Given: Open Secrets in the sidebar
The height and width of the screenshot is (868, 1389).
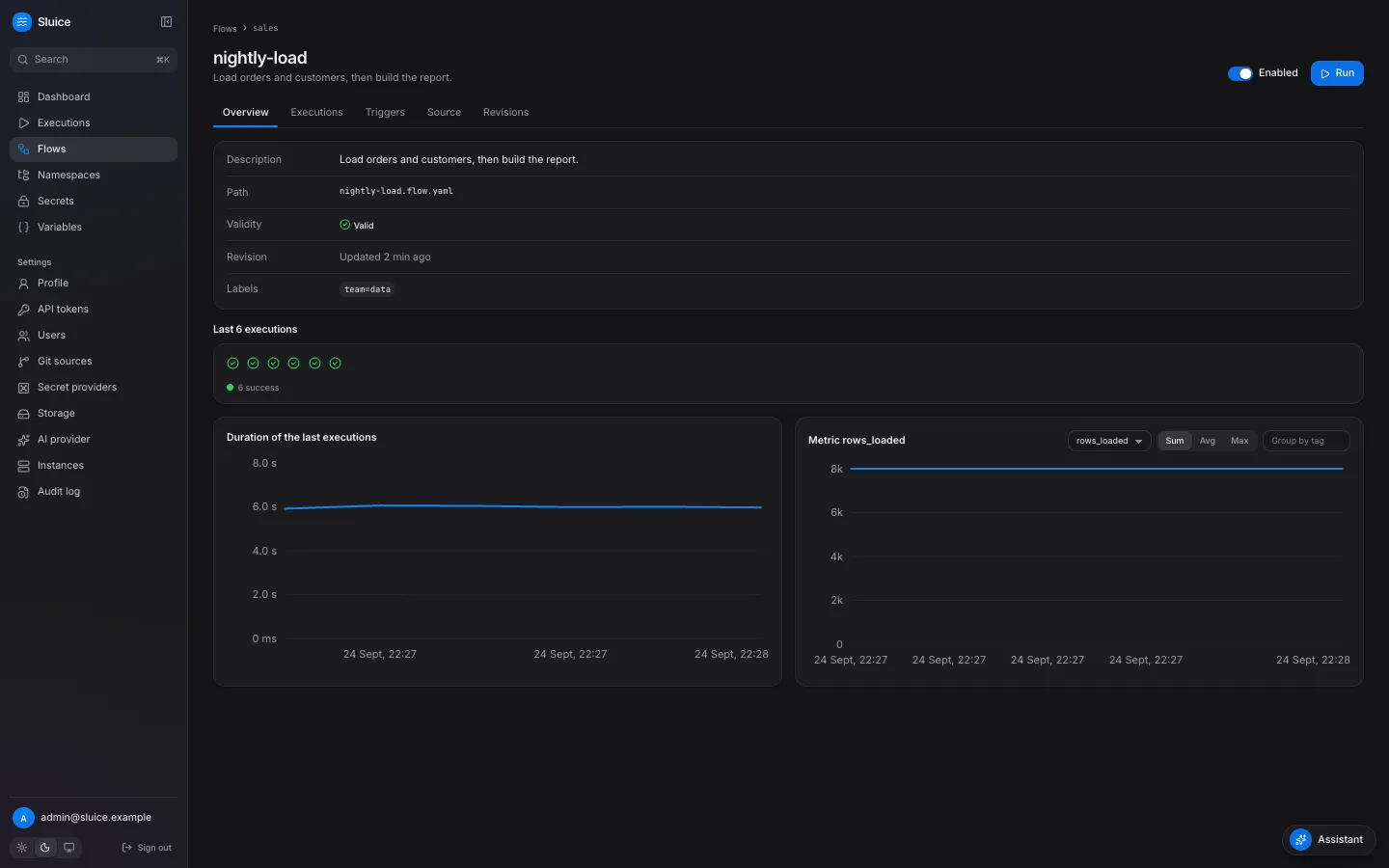Looking at the screenshot, I should click(94, 201).
